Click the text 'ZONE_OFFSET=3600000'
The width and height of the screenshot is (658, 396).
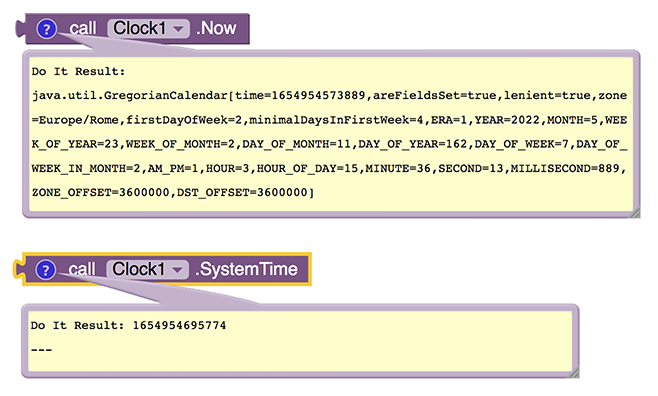pyautogui.click(x=101, y=193)
